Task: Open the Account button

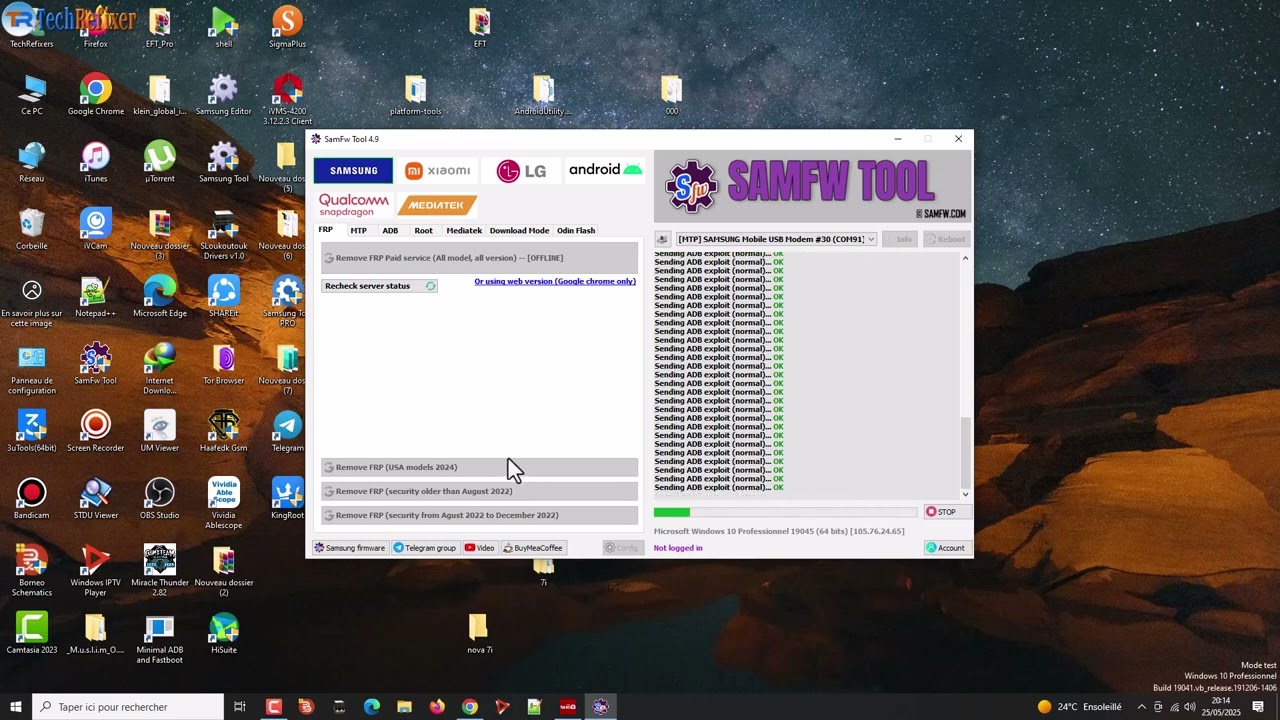Action: coord(946,548)
